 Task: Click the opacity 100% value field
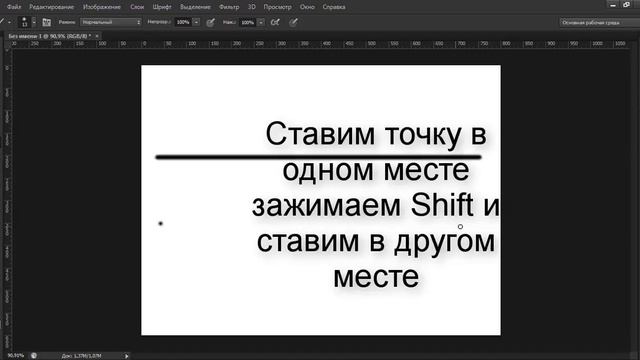click(x=183, y=22)
